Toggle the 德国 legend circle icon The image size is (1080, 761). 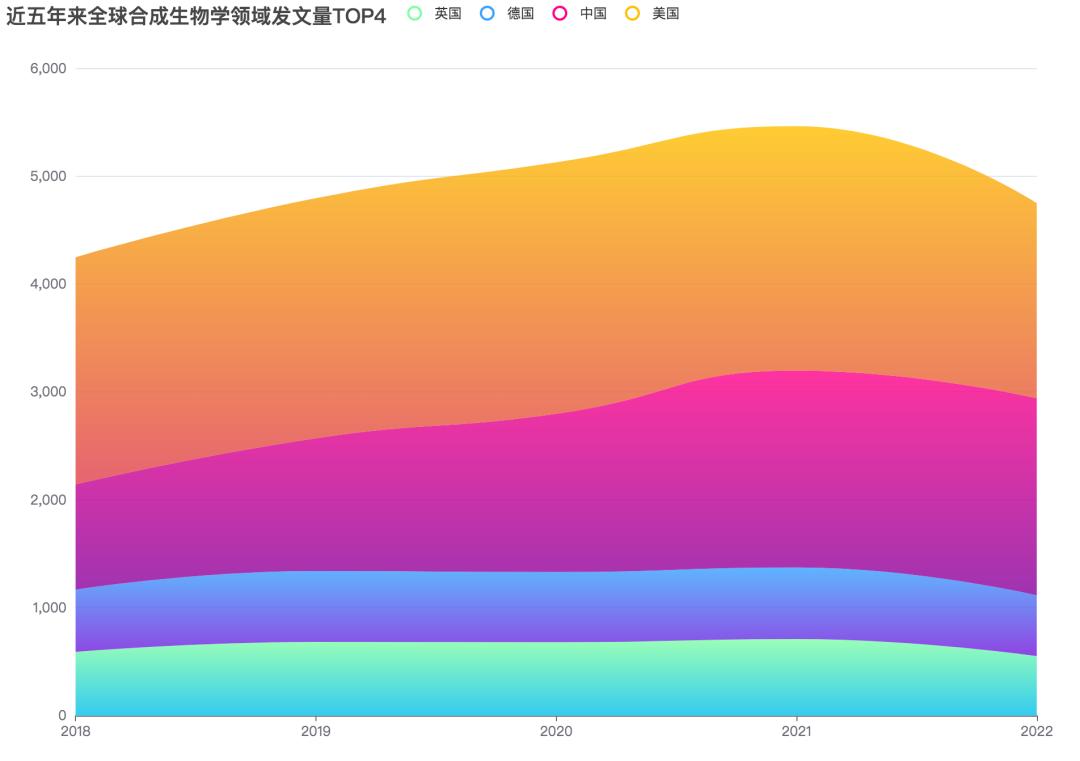(487, 13)
